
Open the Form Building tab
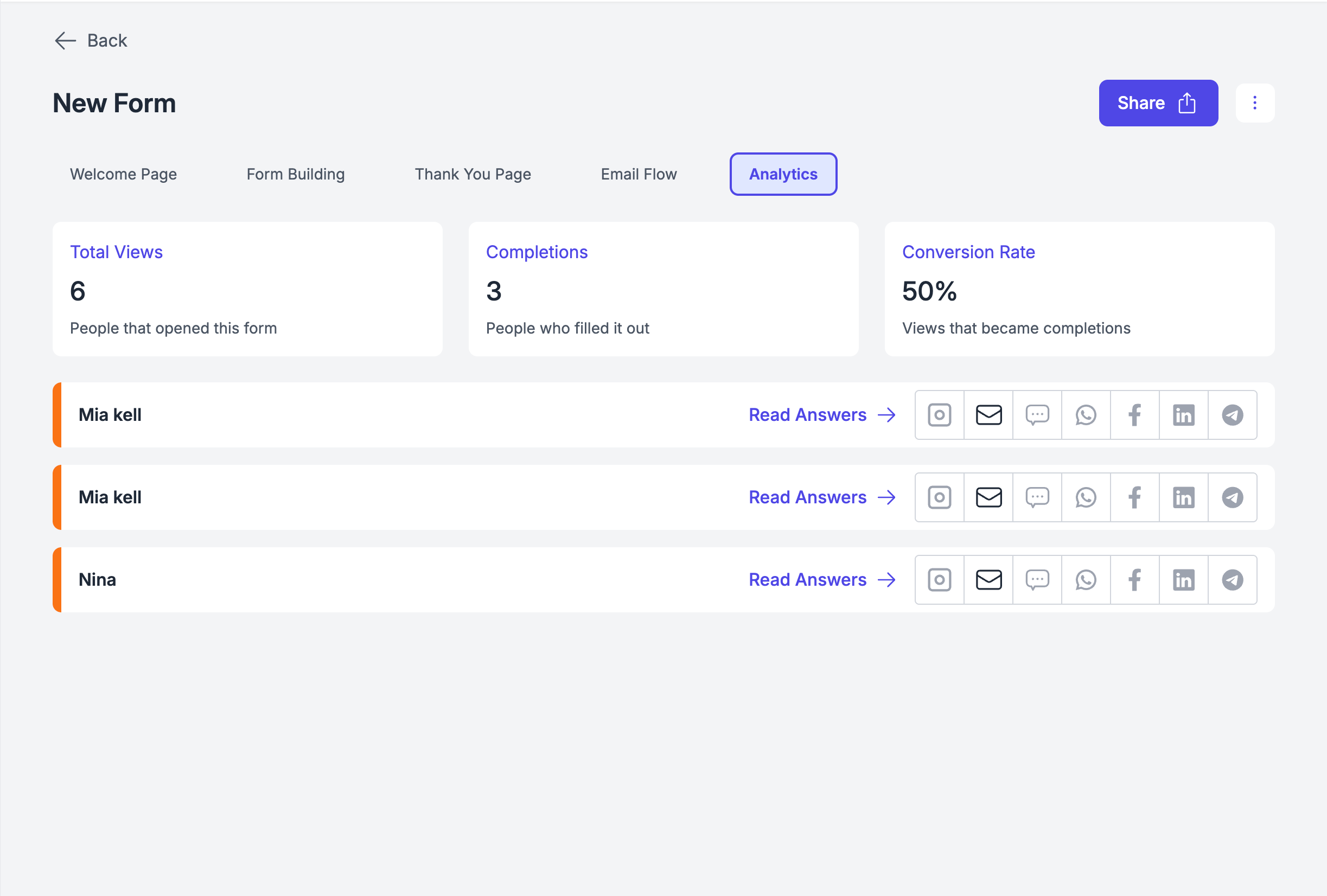pos(295,174)
